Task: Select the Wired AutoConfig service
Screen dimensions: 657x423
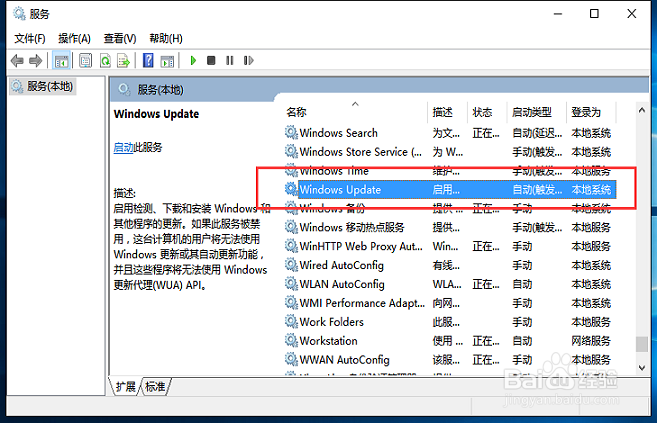Action: tap(450, 265)
